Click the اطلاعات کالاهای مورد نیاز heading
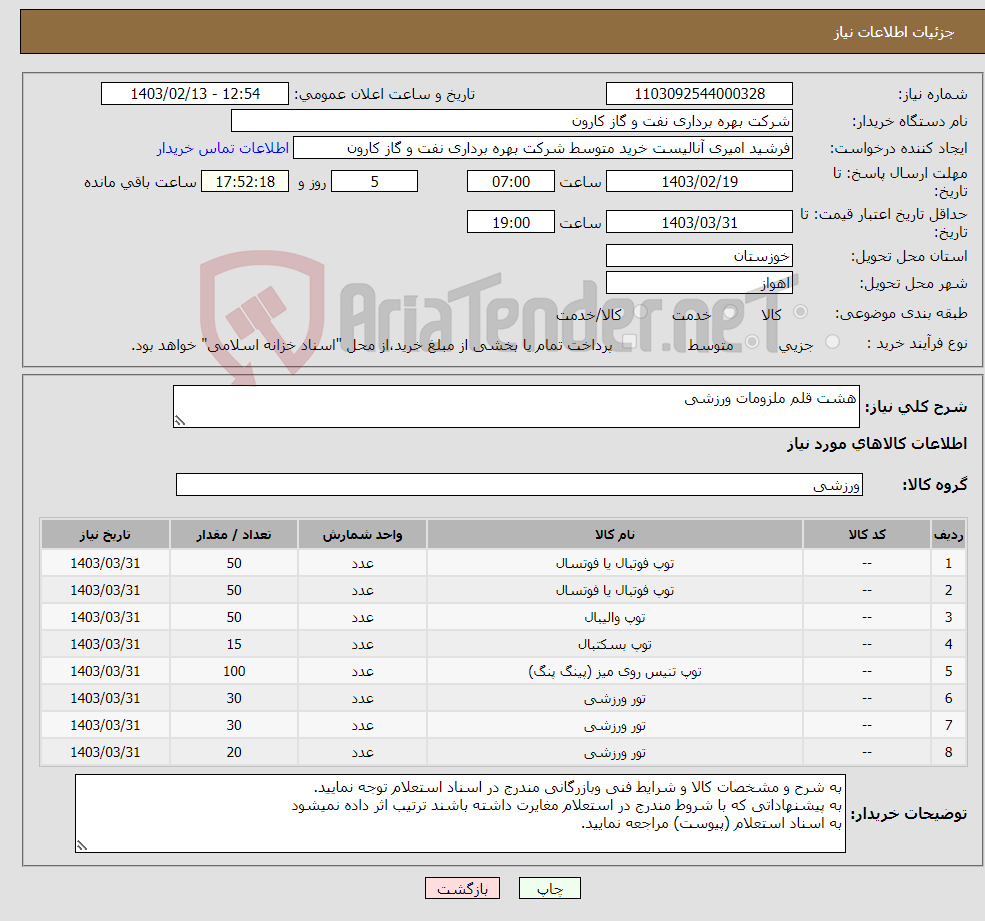Viewport: 985px width, 921px height. (x=877, y=444)
